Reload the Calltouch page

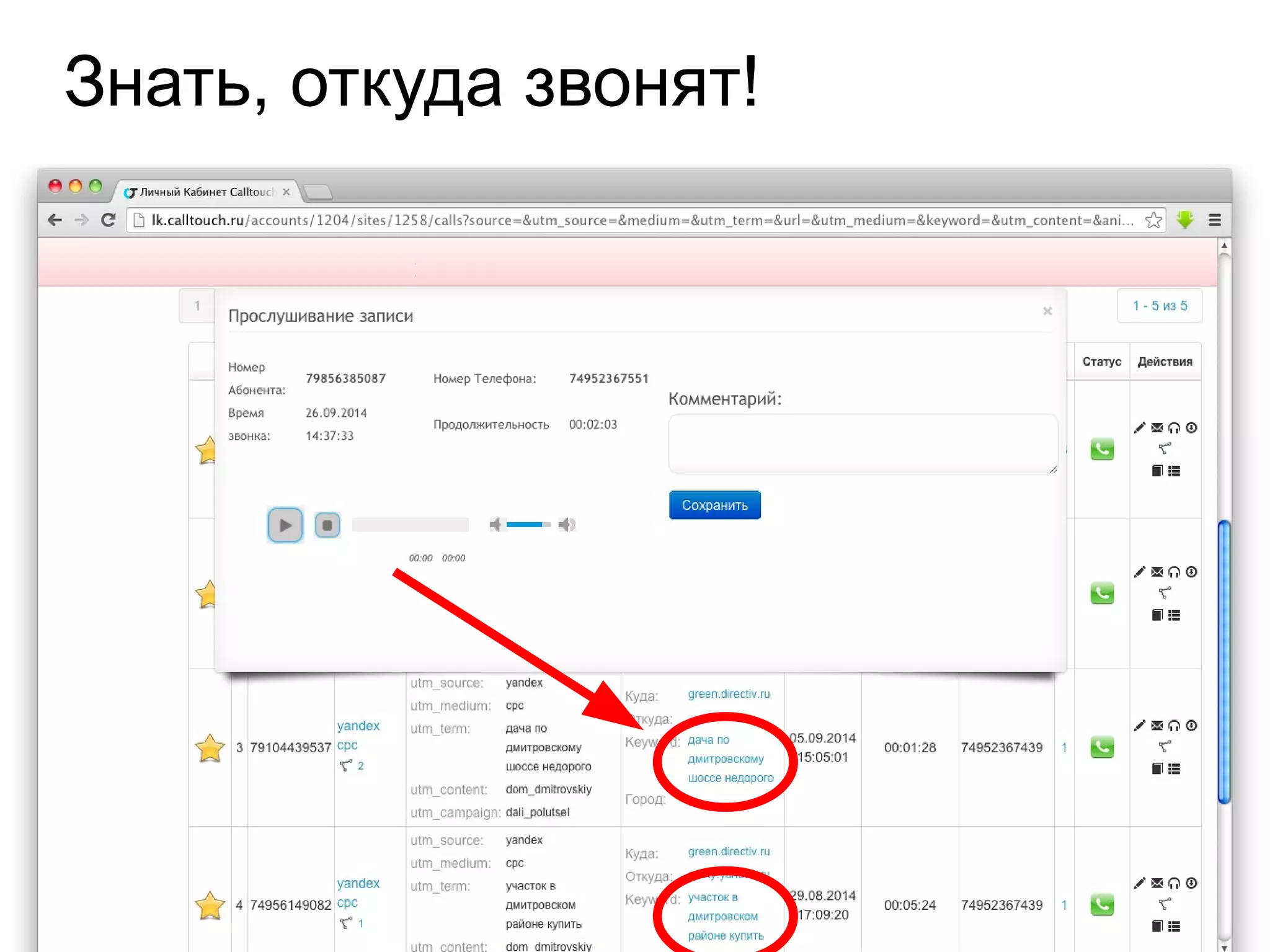tap(109, 220)
